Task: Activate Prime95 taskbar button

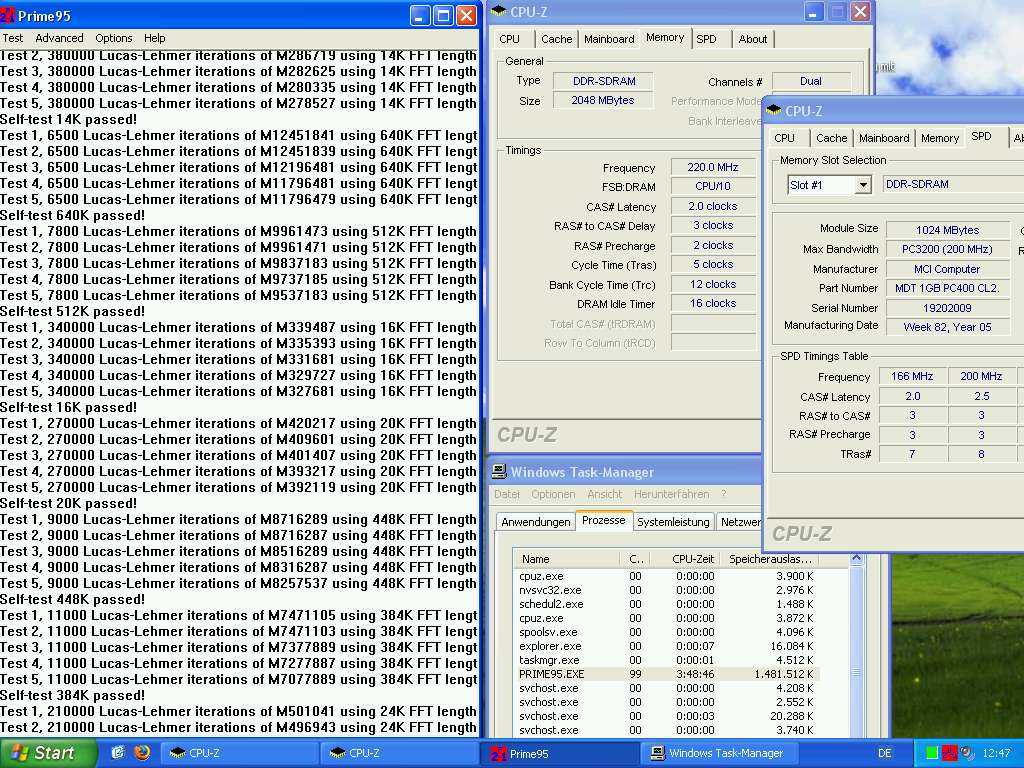Action: point(559,754)
